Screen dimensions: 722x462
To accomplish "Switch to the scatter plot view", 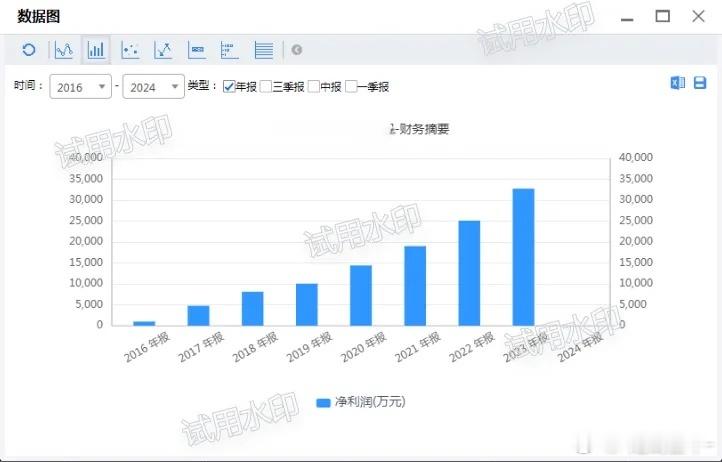I will (x=130, y=50).
